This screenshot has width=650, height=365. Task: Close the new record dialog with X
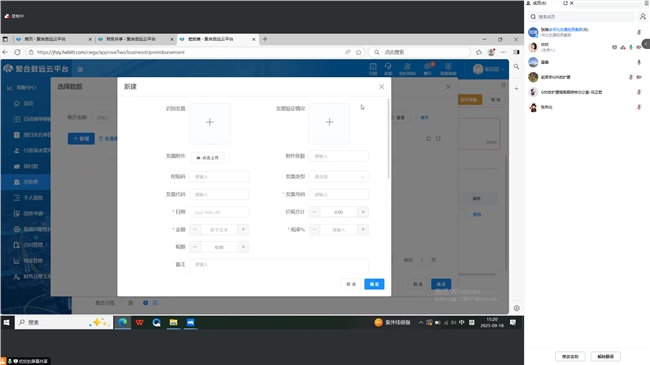click(x=381, y=87)
